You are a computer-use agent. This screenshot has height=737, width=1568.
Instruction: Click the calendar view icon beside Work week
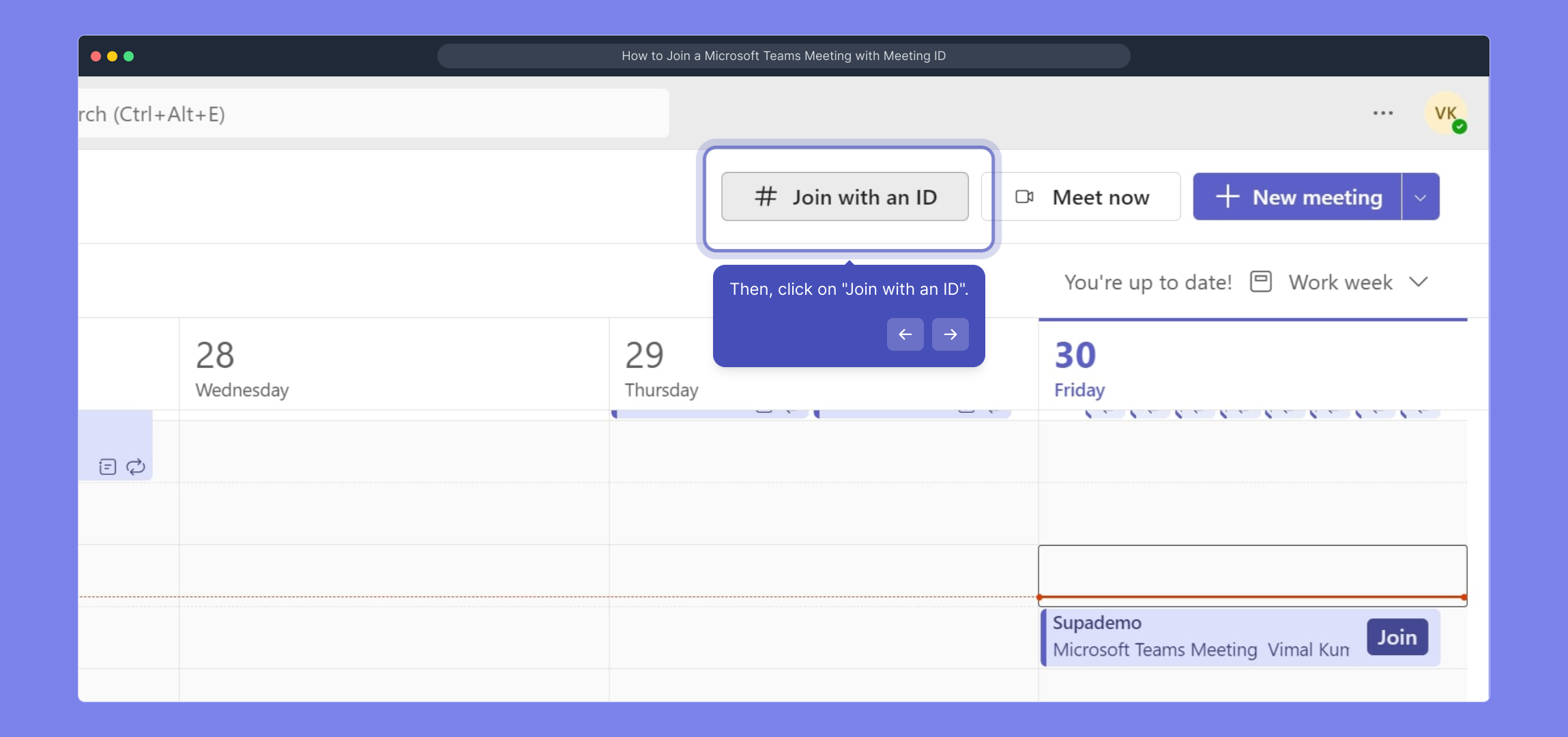click(x=1260, y=282)
